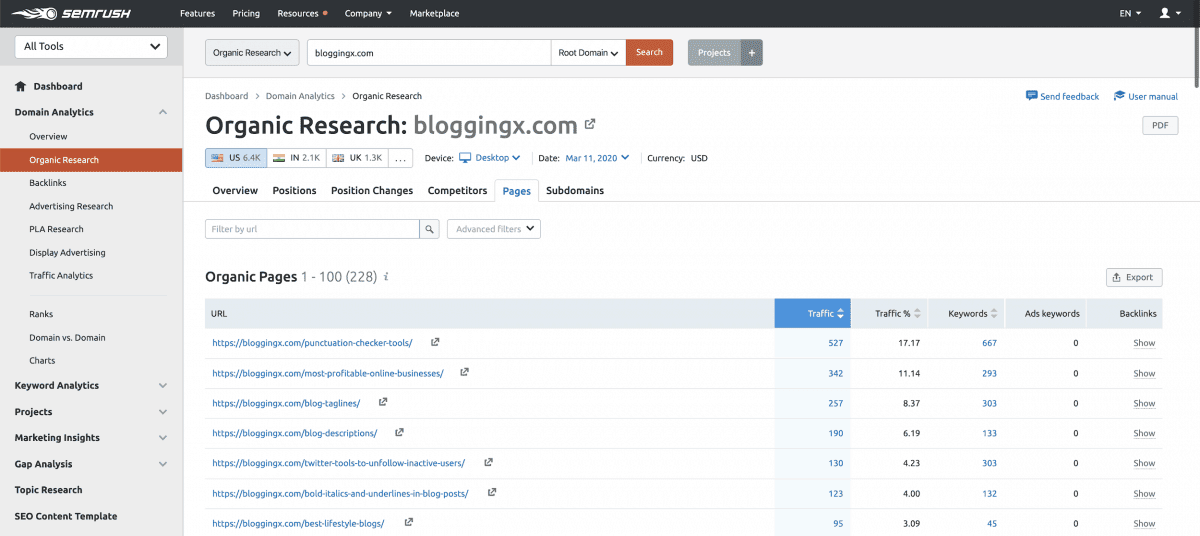Sort by the Keywords column header

coord(966,313)
